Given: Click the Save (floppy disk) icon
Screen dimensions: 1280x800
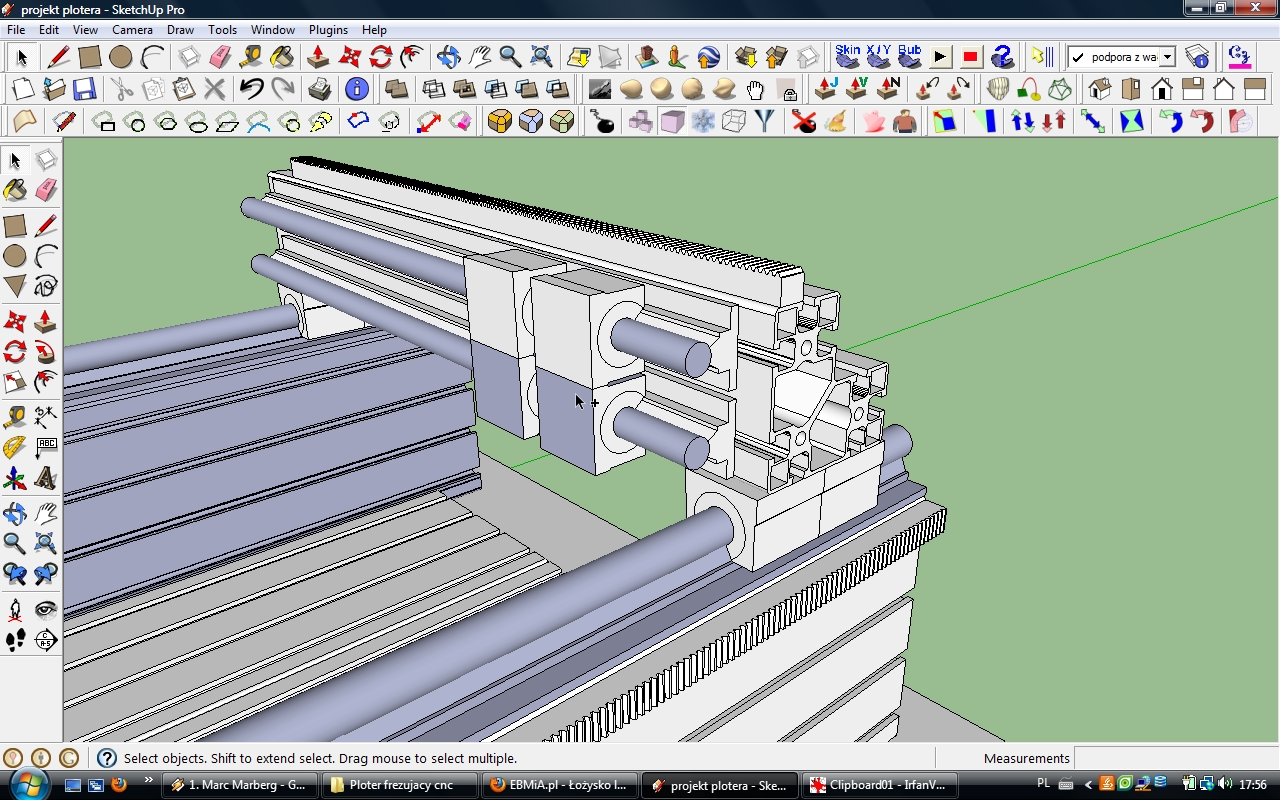Looking at the screenshot, I should click(x=84, y=90).
